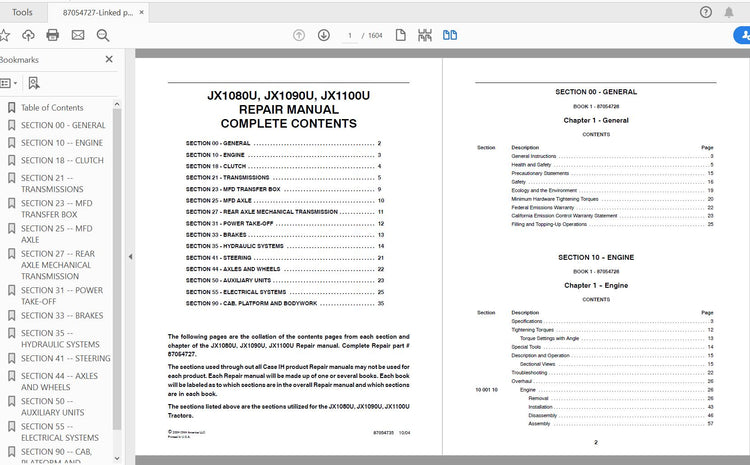Select single page view icon
The height and width of the screenshot is (465, 750).
tap(401, 35)
